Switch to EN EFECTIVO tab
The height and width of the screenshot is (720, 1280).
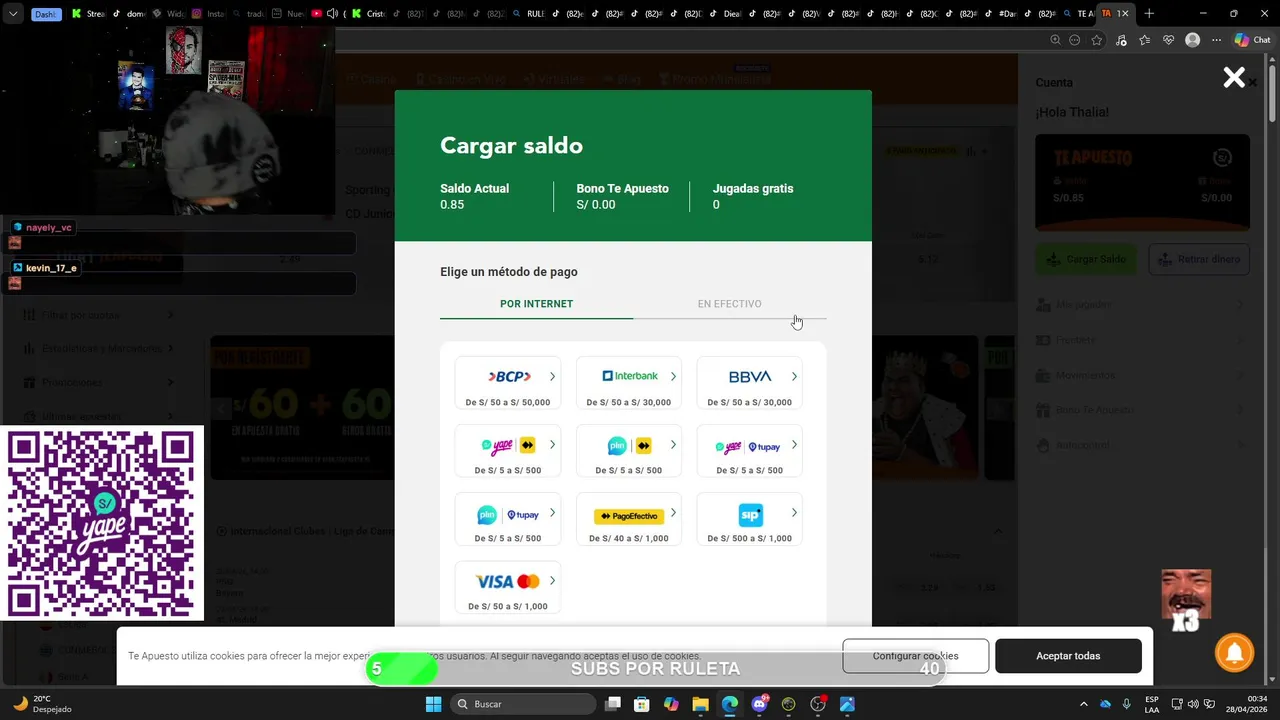click(729, 304)
